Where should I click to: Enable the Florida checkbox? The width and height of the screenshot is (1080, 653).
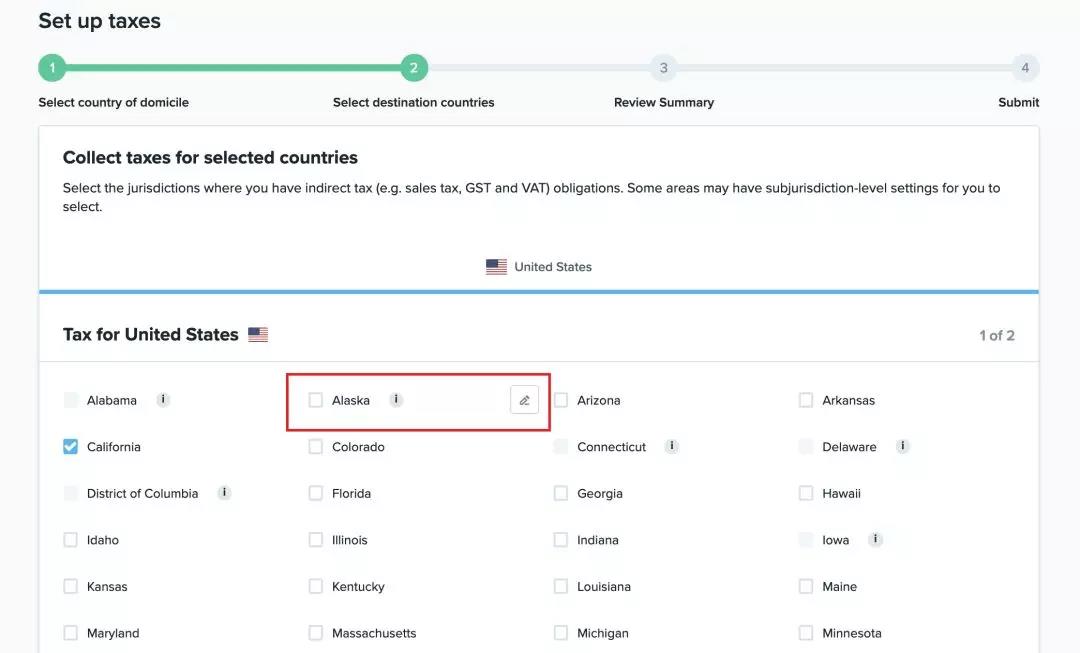(x=316, y=493)
